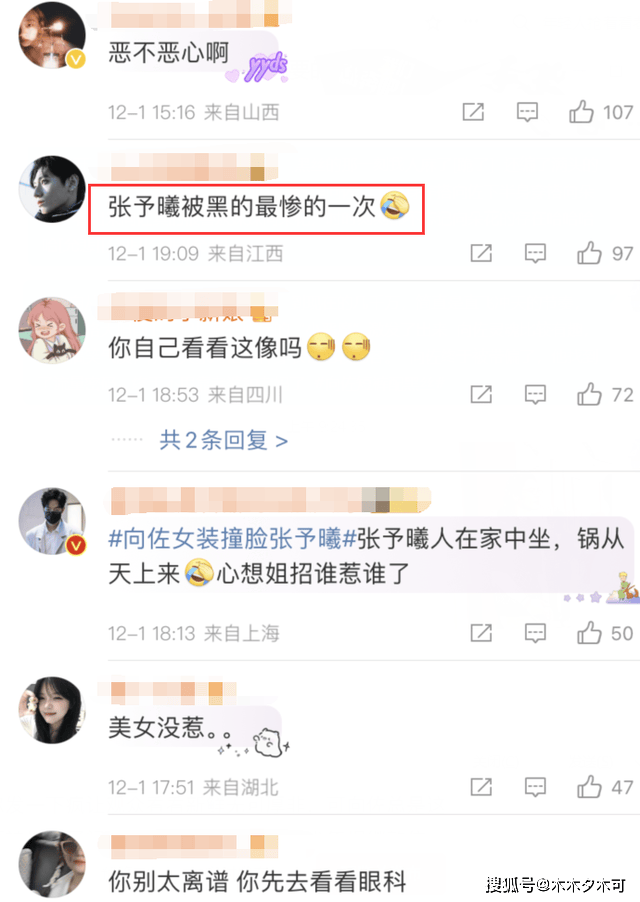Image resolution: width=640 pixels, height=902 pixels.
Task: Reply to the comment from 山西
Action: coord(527,112)
